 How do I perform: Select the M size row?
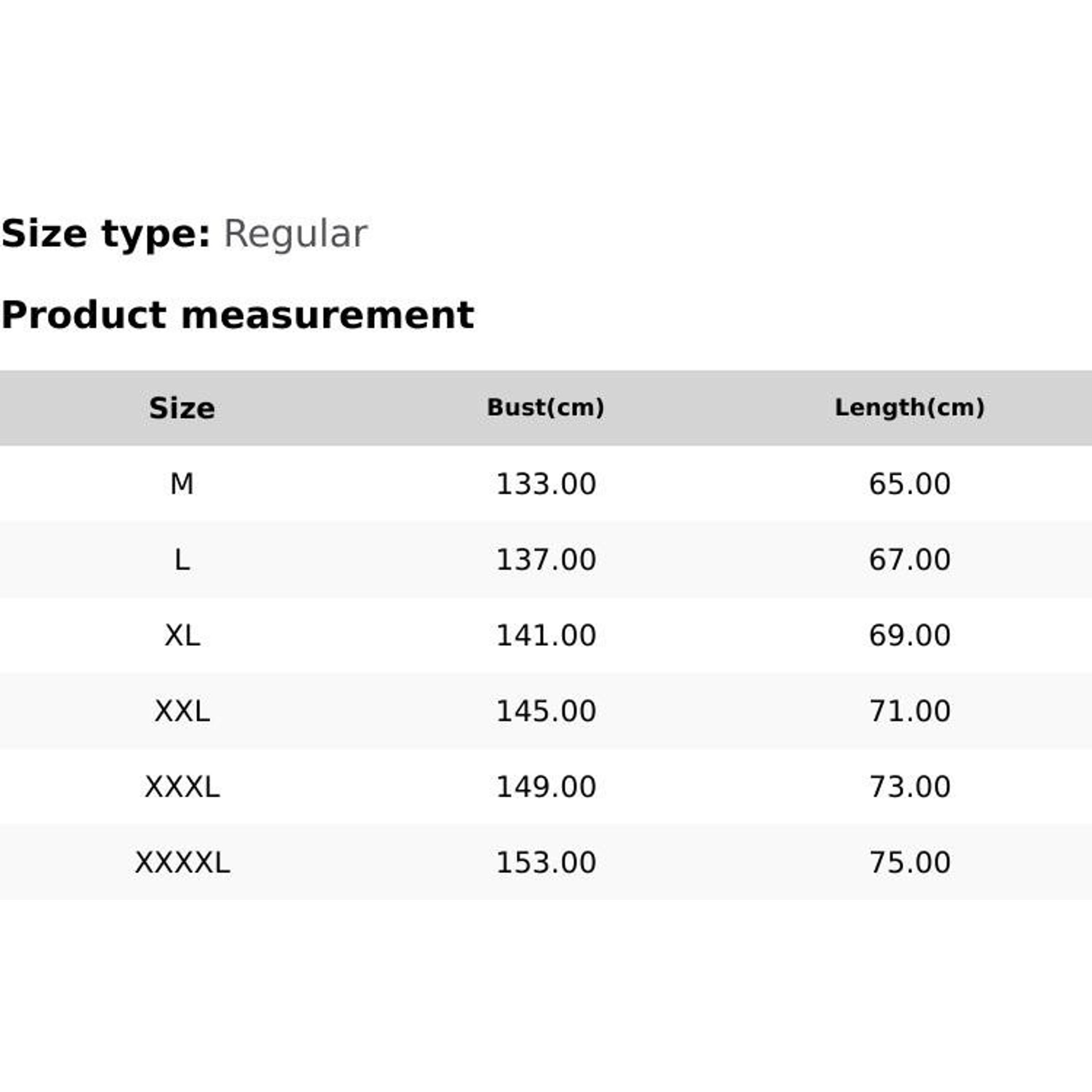[546, 484]
